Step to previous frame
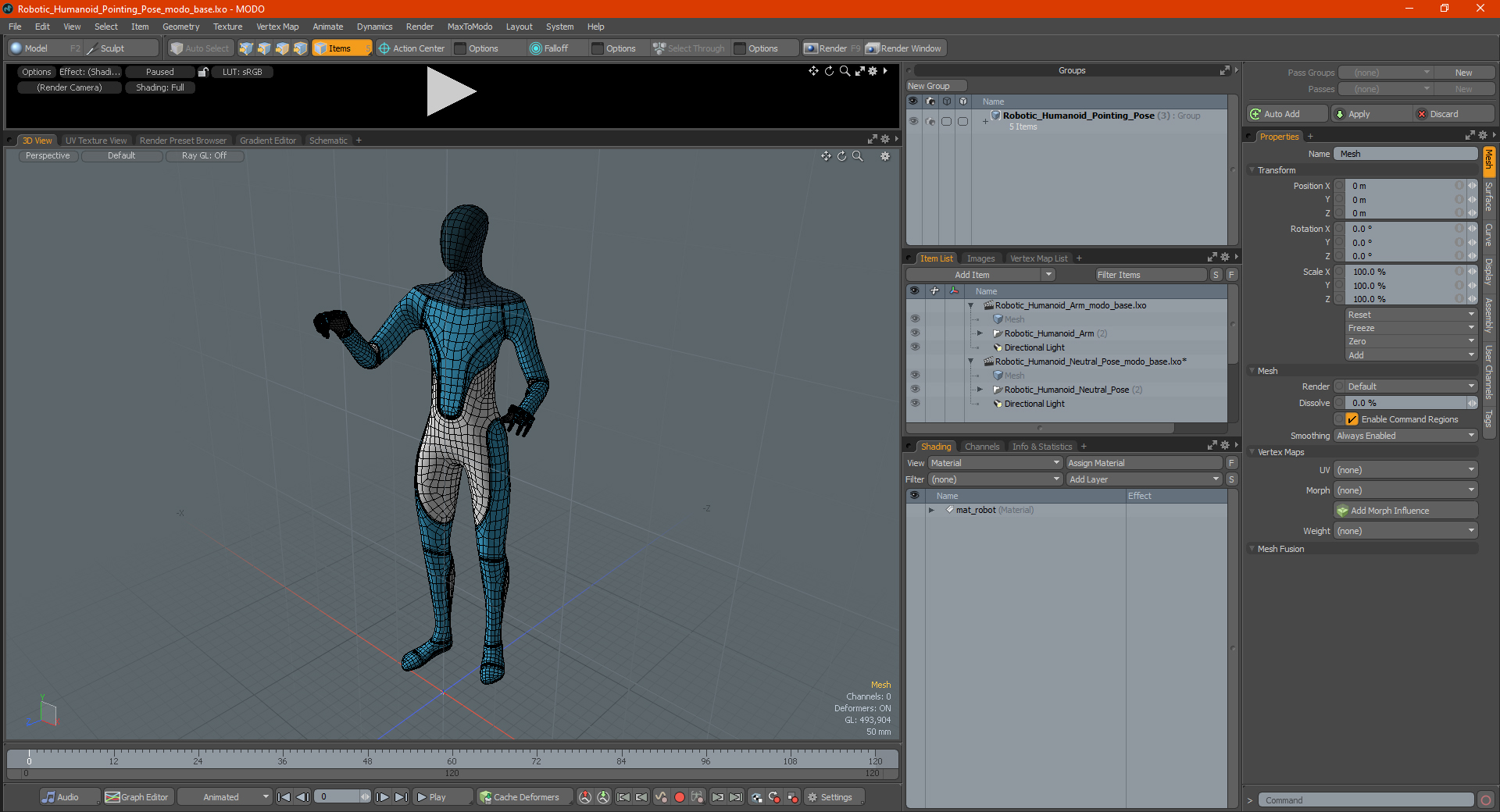This screenshot has width=1500, height=812. click(x=302, y=797)
